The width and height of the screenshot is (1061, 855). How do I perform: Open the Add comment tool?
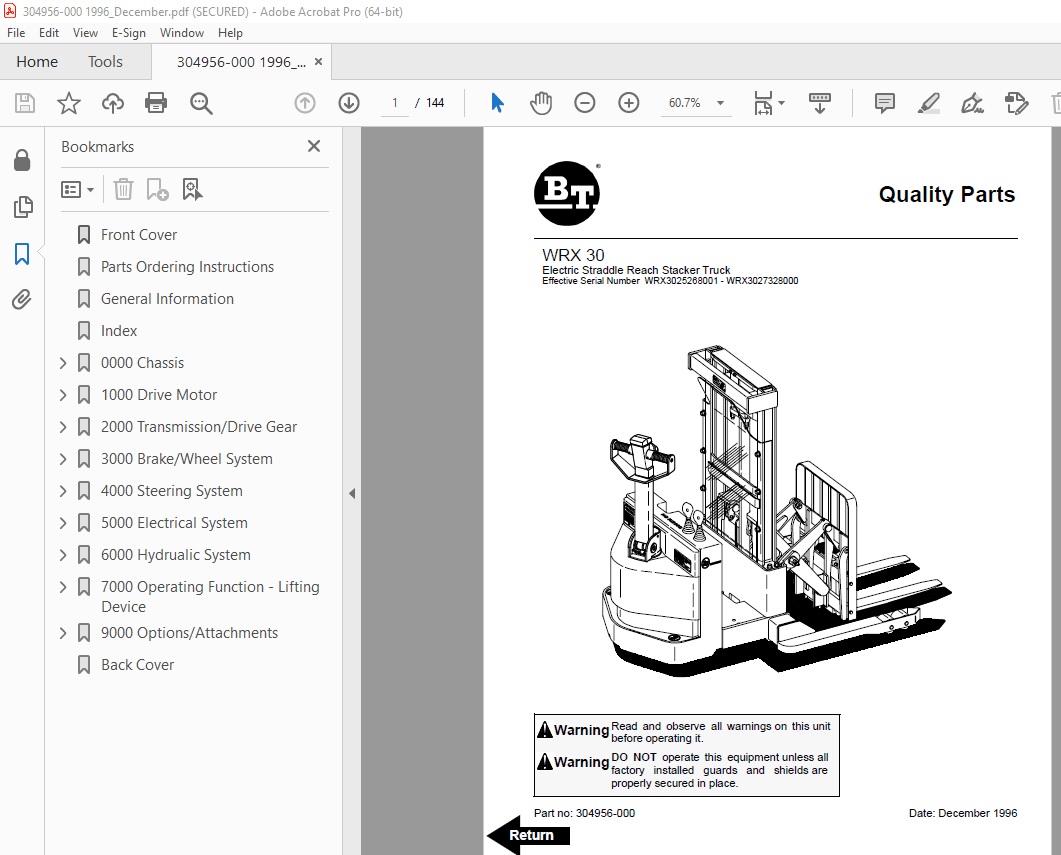(884, 103)
